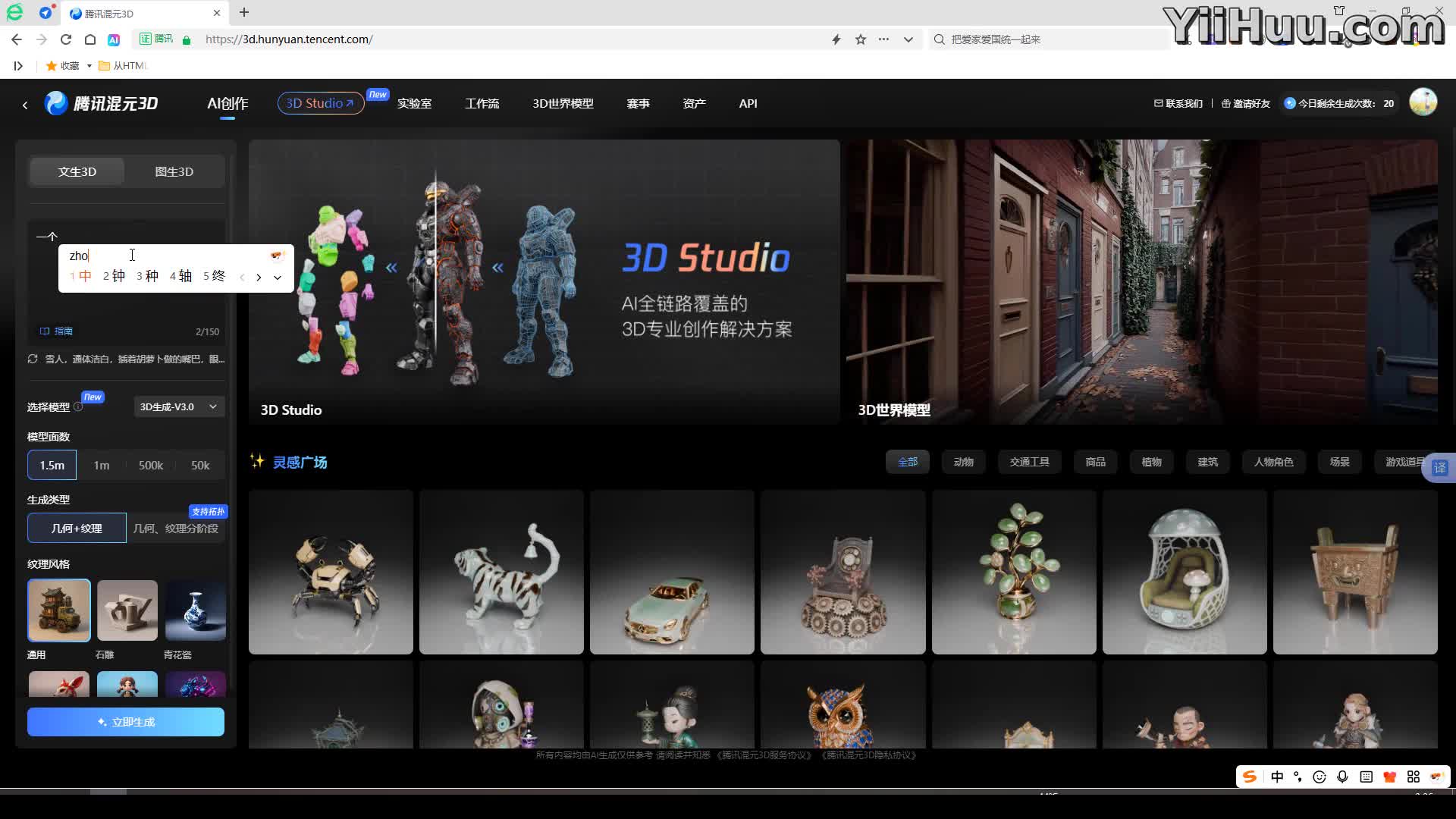This screenshot has width=1456, height=819.
Task: Click the back chevron beside 腾讯混元3D logo
Action: [25, 105]
